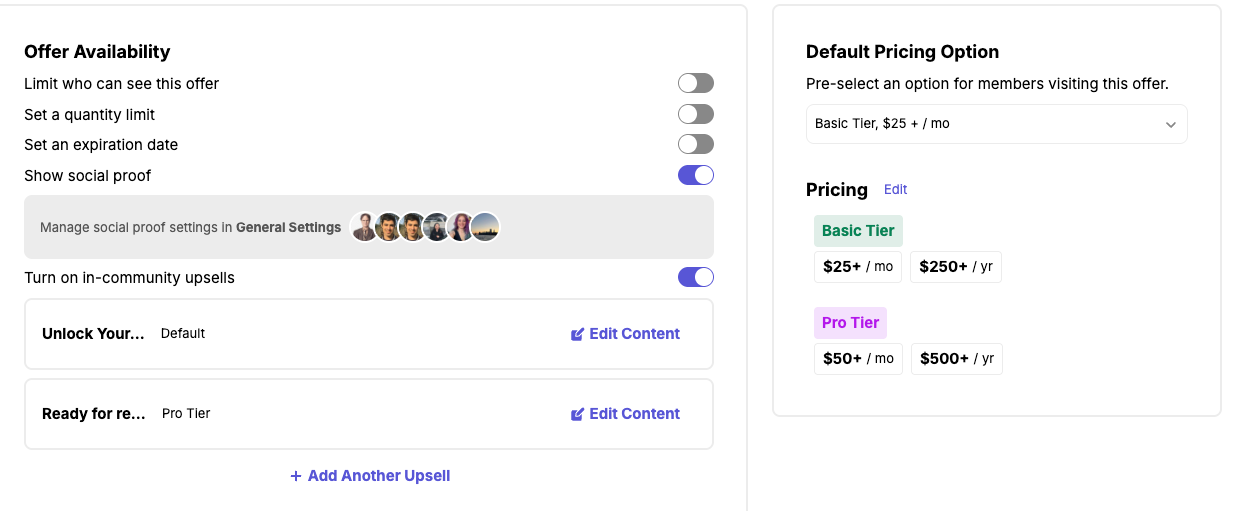Select the Basic Tier label
1238x511 pixels.
tap(858, 231)
